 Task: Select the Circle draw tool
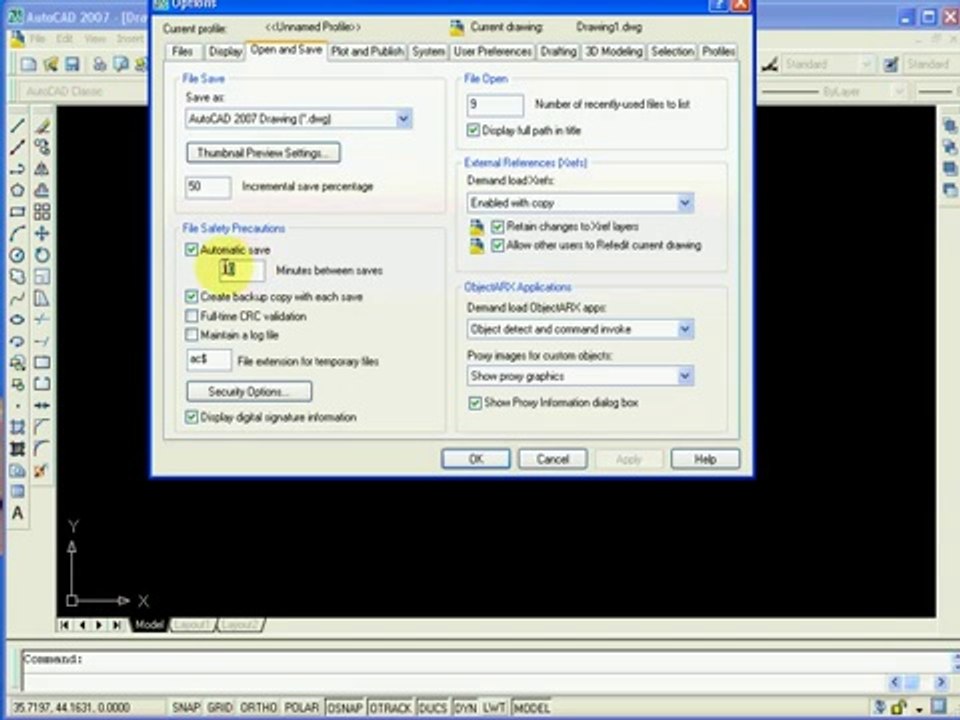(17, 255)
